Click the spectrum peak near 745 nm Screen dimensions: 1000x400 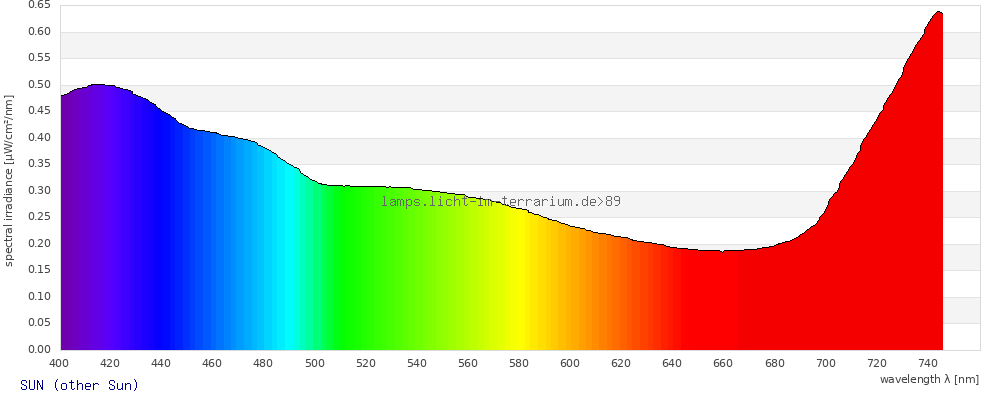tap(938, 12)
